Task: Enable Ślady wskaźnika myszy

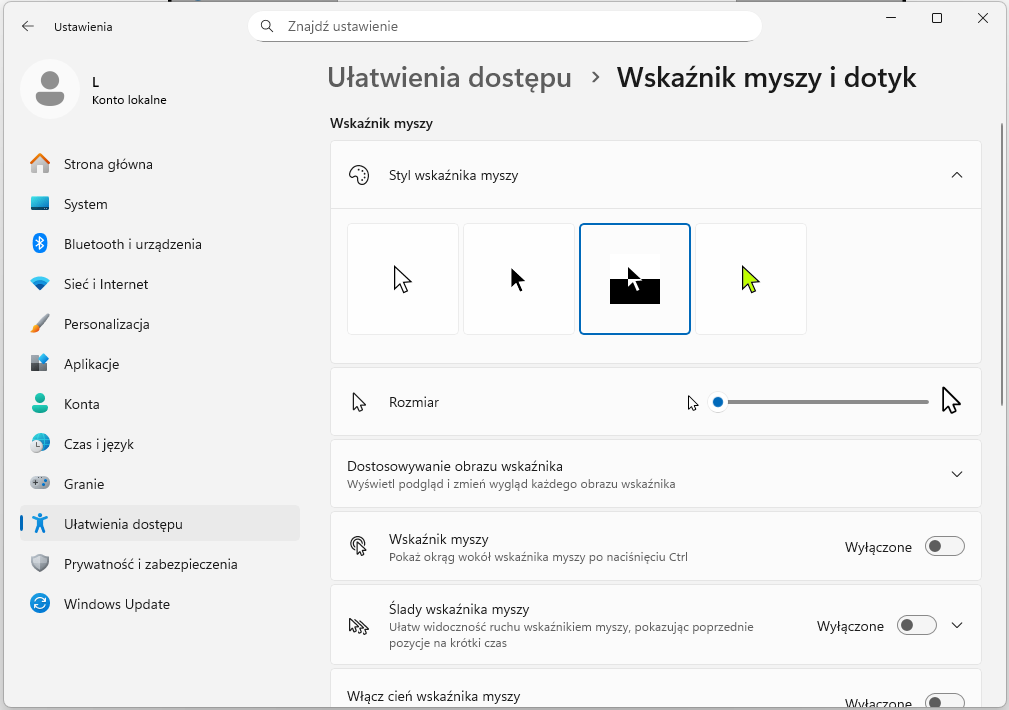Action: [x=916, y=624]
